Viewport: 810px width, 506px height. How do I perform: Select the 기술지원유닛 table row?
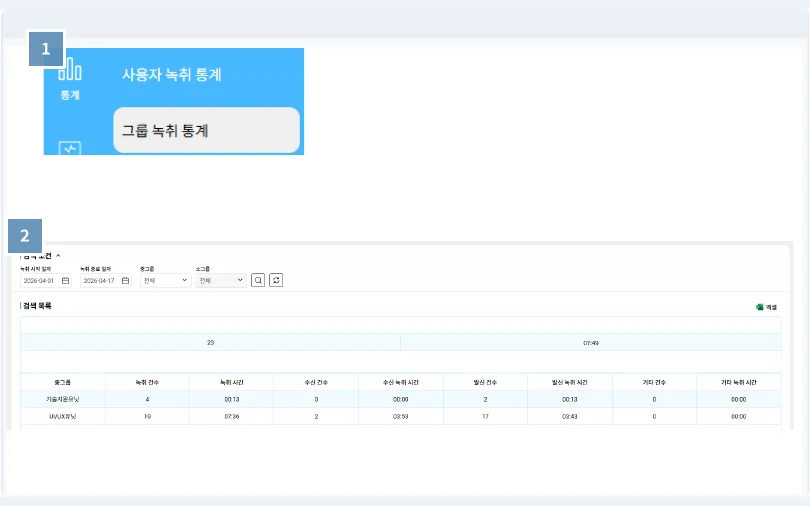(400, 399)
